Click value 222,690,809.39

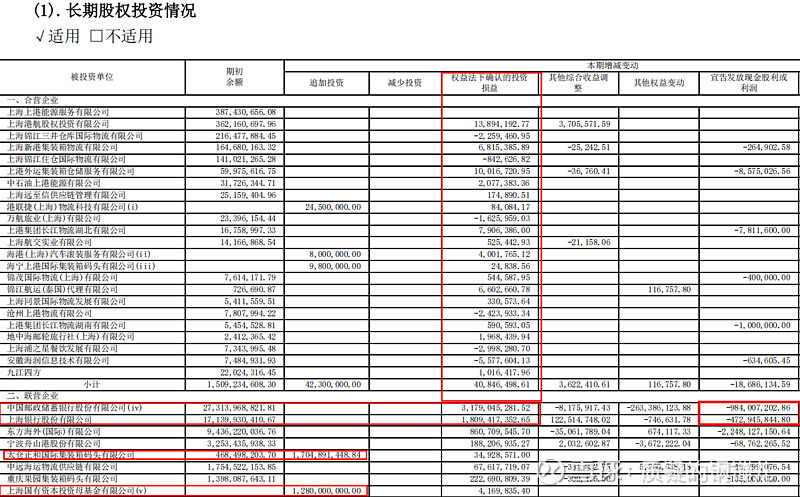click(498, 479)
